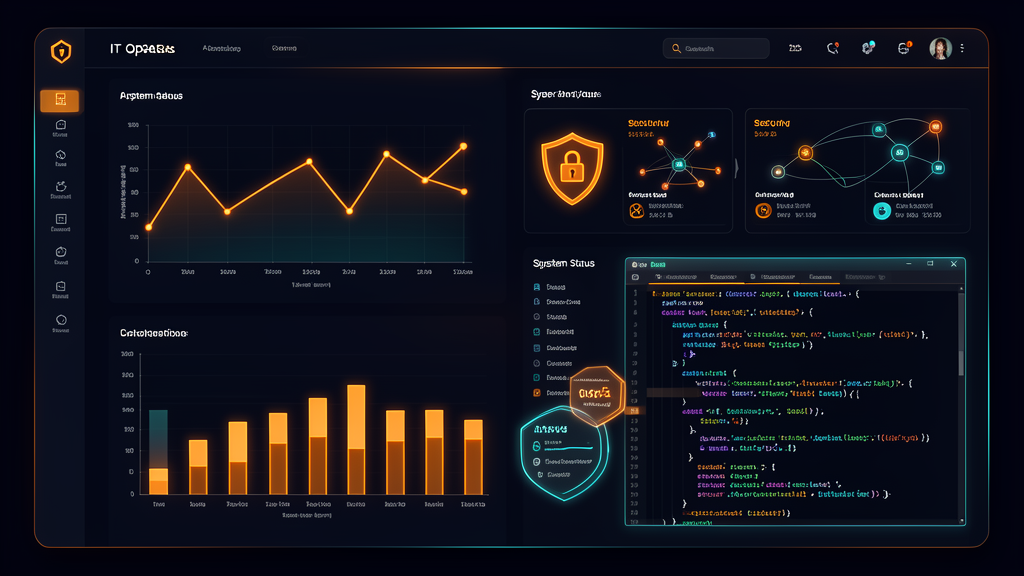Select glowing orange node left in second graph
This screenshot has width=1024, height=576.
805,153
